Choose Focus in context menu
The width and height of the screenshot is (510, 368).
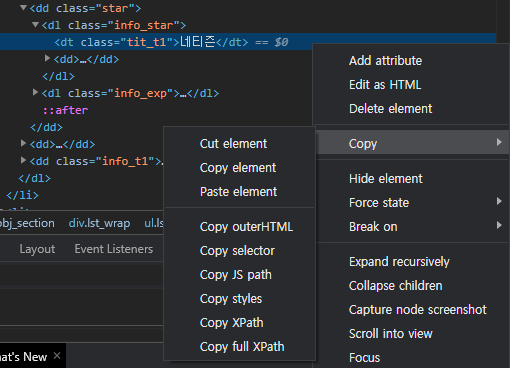pyautogui.click(x=364, y=358)
